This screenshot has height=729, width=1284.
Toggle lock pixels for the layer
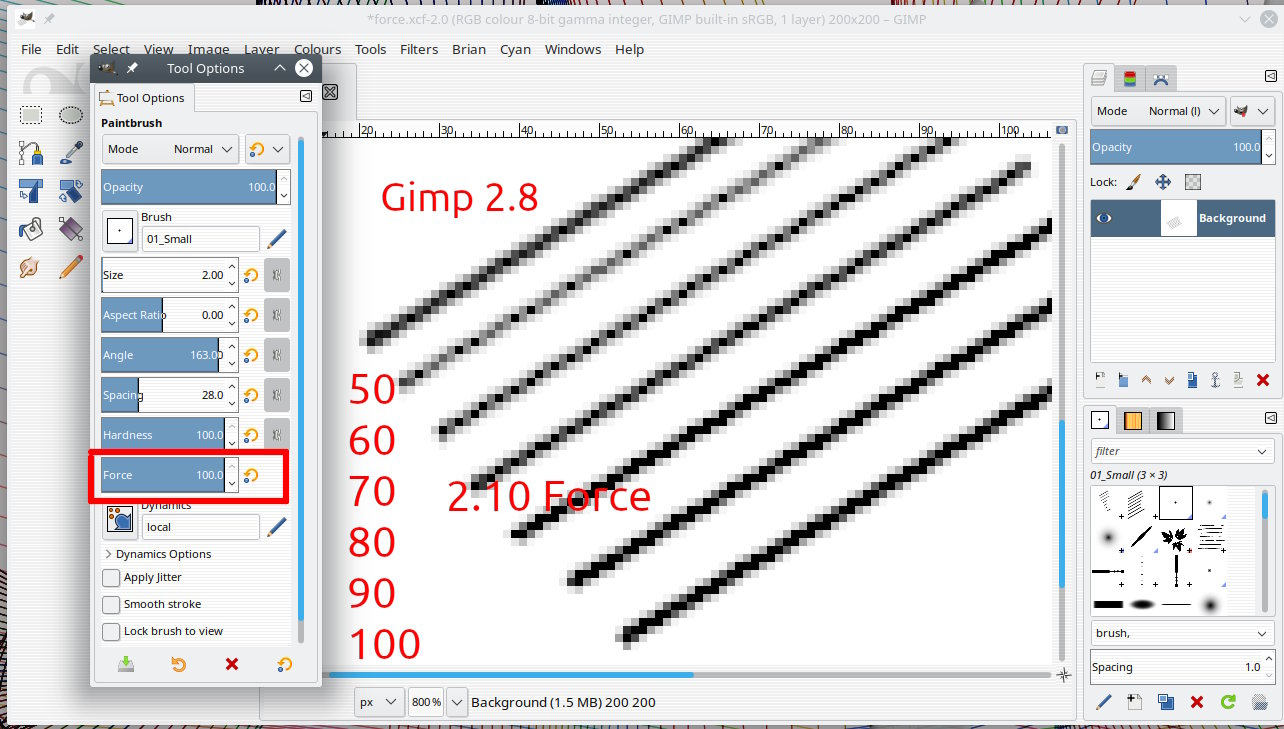[1133, 182]
